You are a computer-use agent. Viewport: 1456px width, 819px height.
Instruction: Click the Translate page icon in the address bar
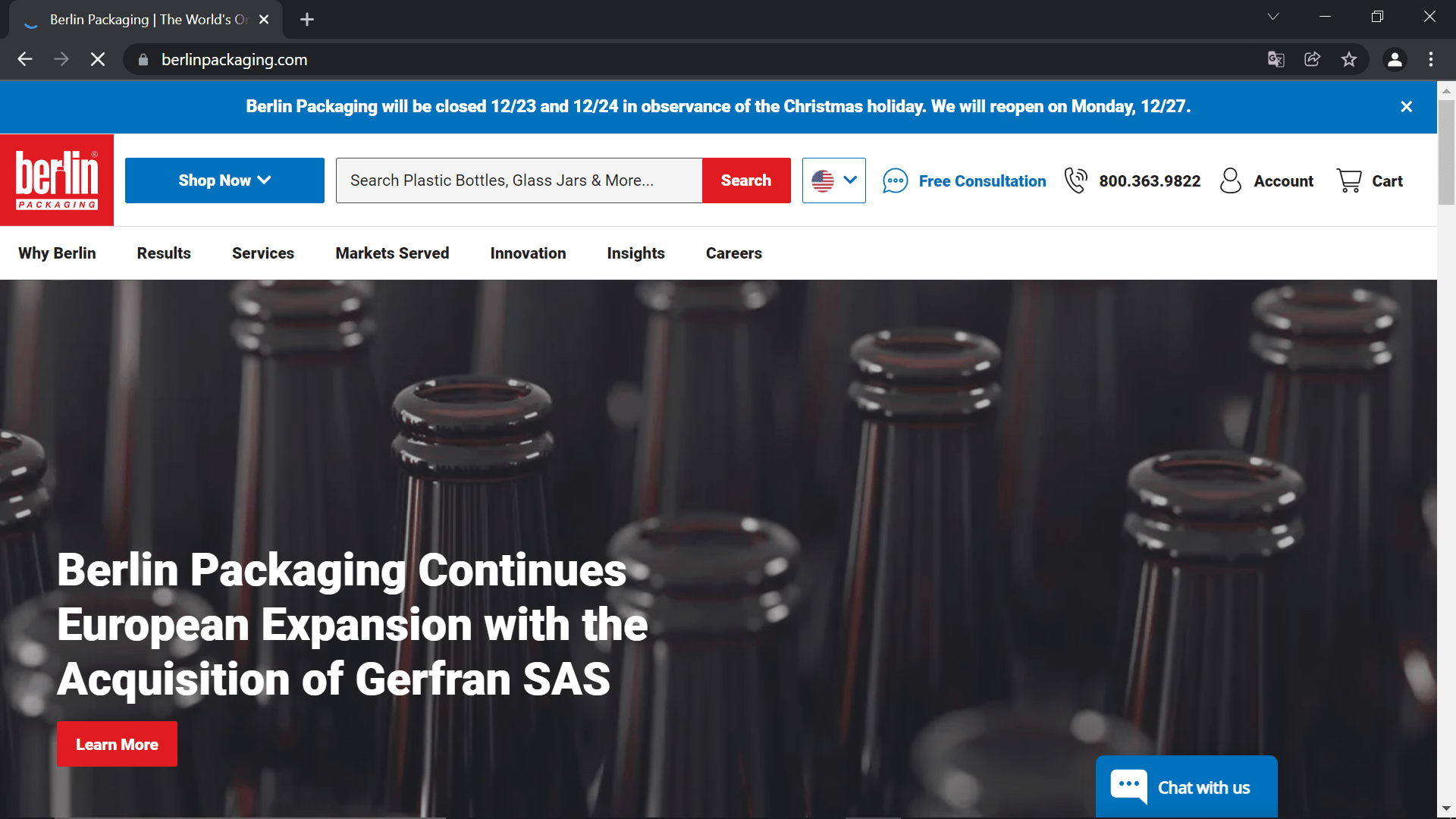[1276, 59]
